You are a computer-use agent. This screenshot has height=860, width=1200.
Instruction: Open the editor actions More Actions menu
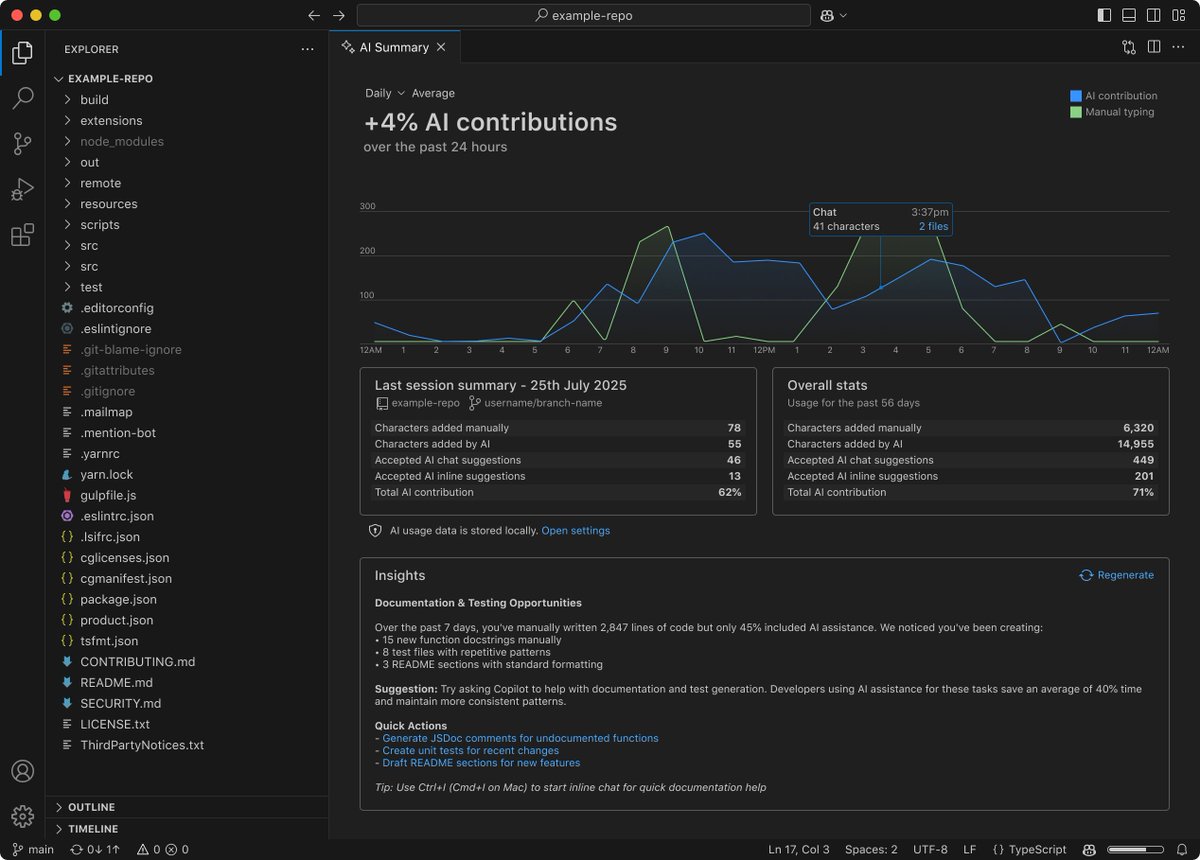pyautogui.click(x=1178, y=47)
